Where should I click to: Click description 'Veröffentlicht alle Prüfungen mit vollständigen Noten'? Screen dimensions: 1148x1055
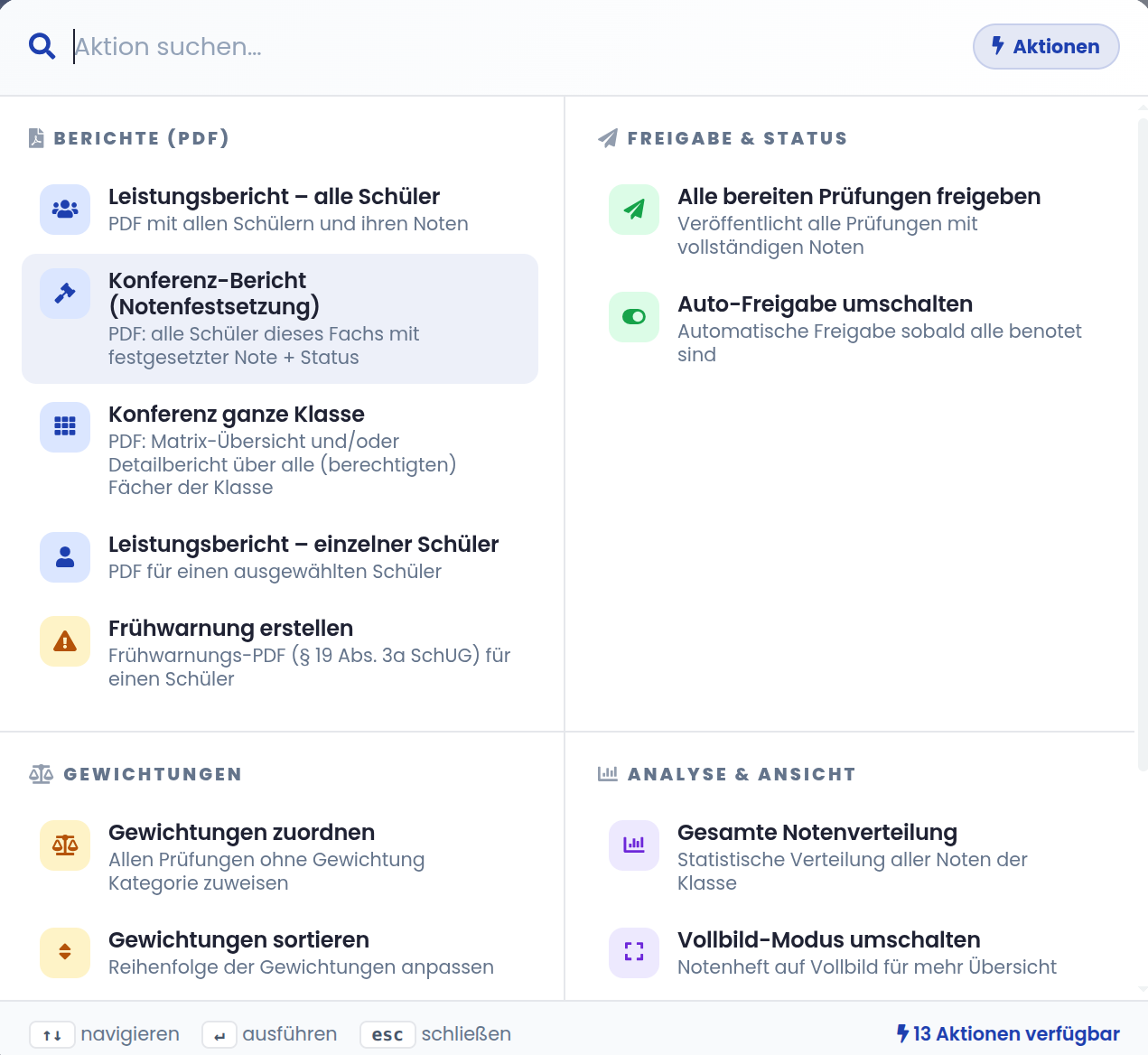tap(827, 235)
